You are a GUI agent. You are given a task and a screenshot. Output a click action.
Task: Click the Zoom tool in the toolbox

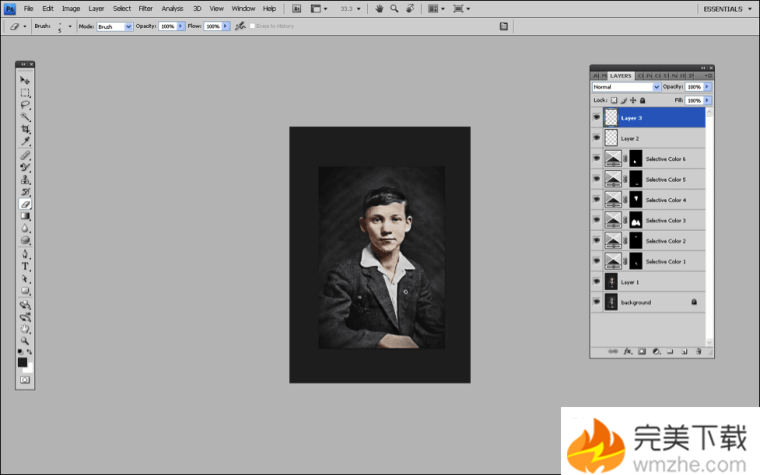point(26,341)
